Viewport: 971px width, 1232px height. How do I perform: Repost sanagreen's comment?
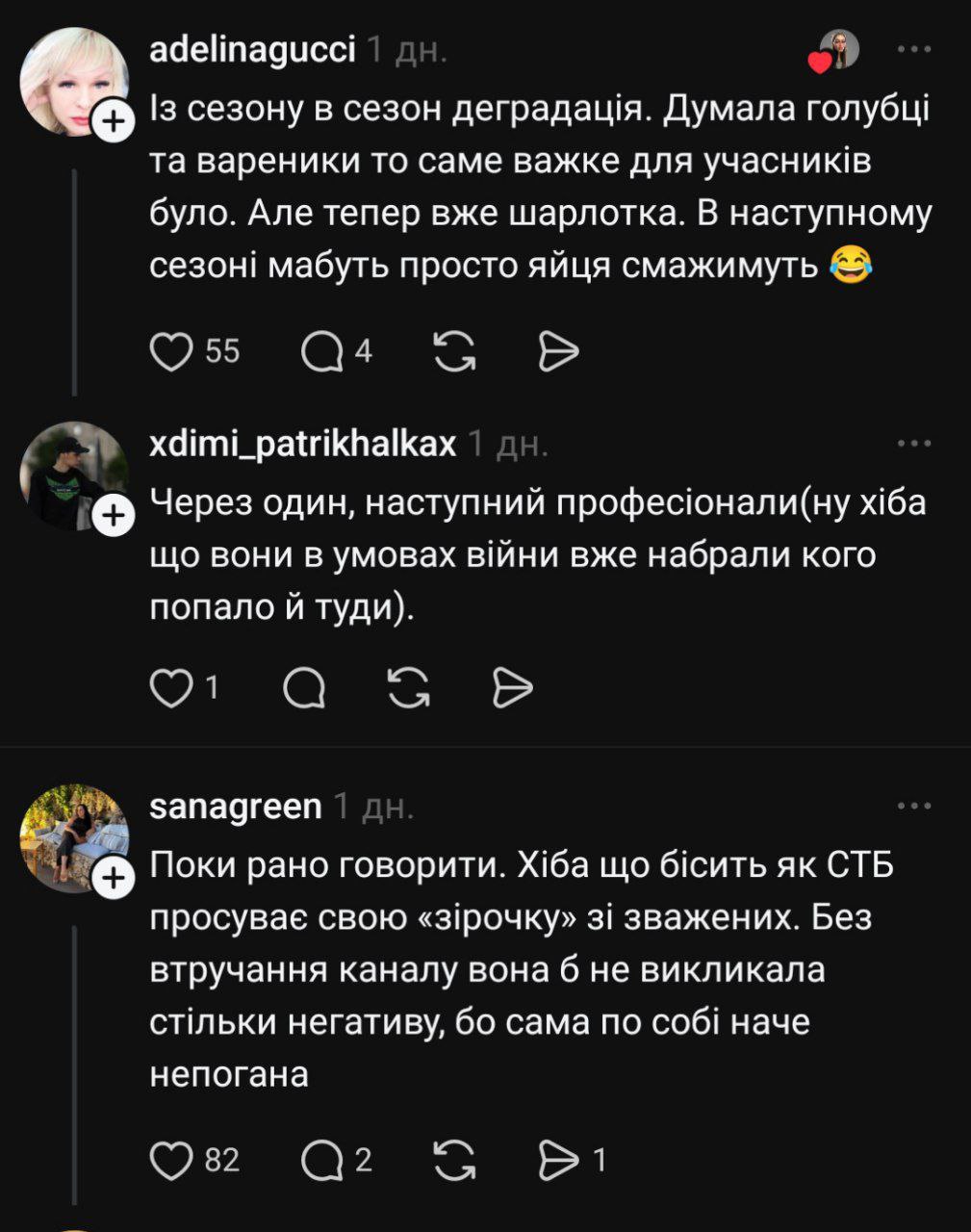454,1161
